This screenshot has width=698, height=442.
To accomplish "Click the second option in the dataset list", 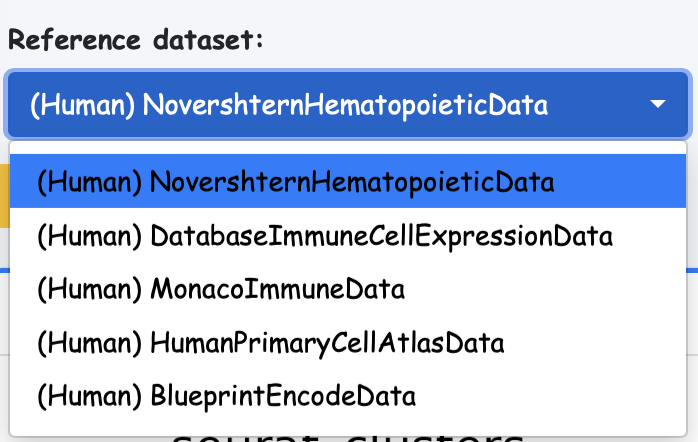I will (x=324, y=236).
